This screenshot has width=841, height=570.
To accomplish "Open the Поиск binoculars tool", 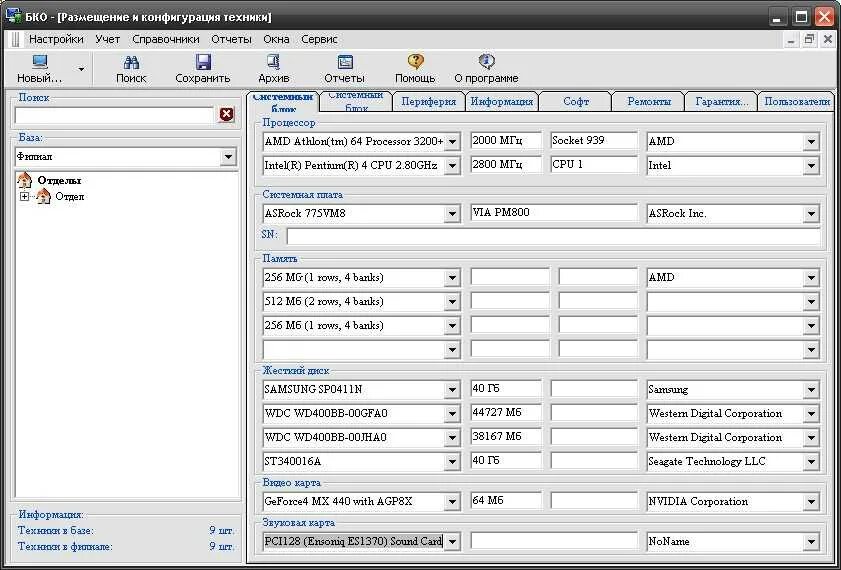I will (131, 62).
